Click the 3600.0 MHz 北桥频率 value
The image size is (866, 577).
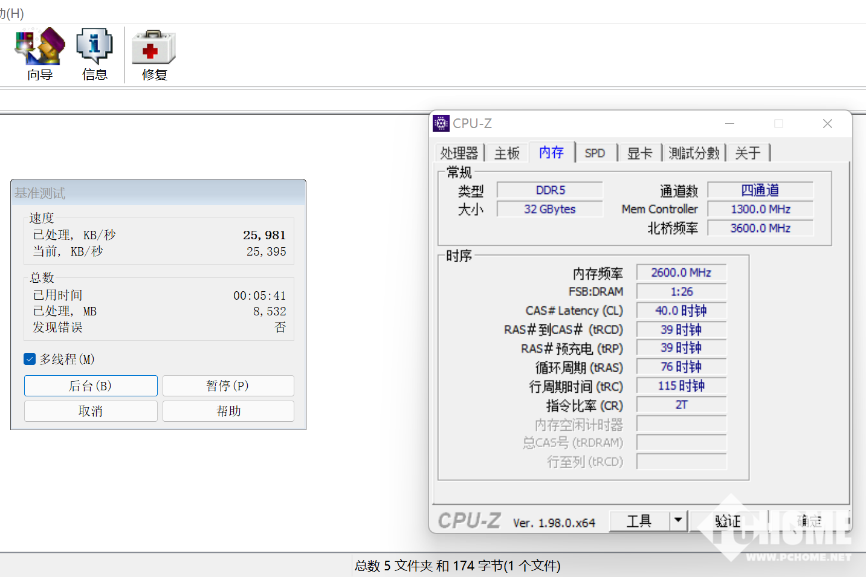pyautogui.click(x=761, y=228)
